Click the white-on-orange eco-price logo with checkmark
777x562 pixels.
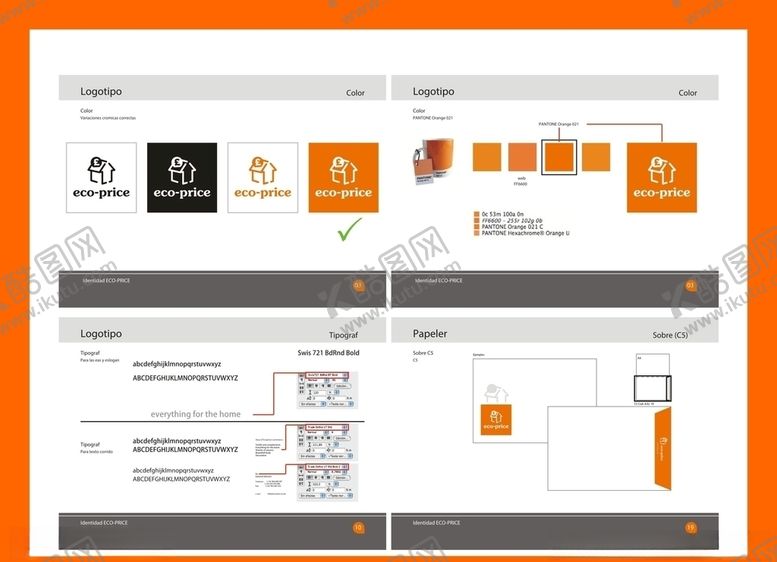(x=343, y=177)
